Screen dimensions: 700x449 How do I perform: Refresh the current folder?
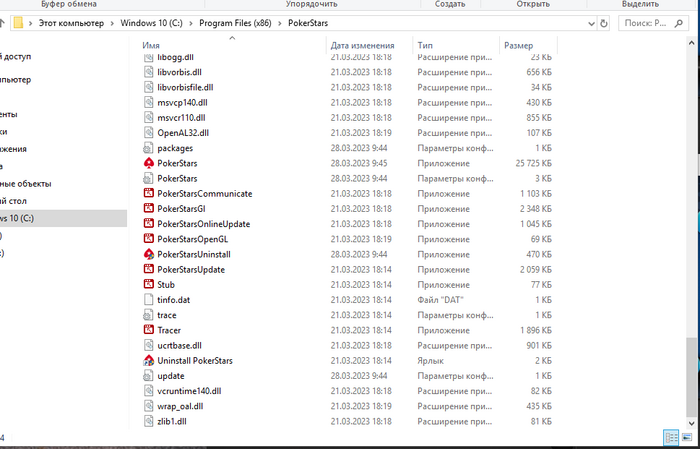(x=604, y=23)
